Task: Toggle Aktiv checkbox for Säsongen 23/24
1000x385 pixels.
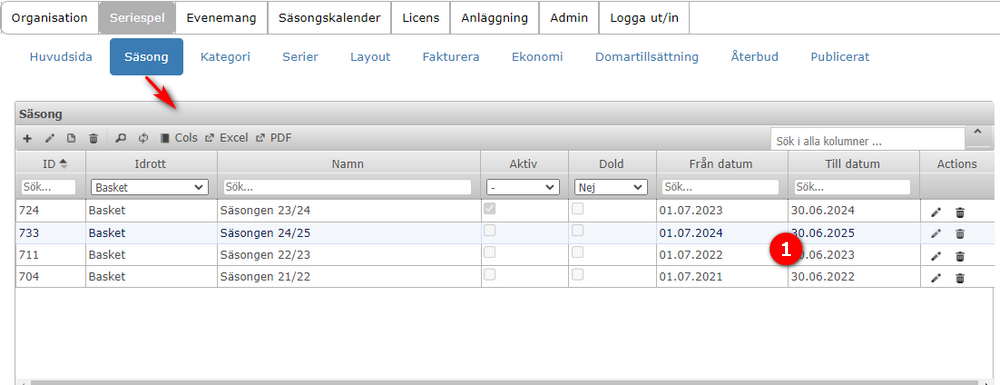Action: click(489, 208)
